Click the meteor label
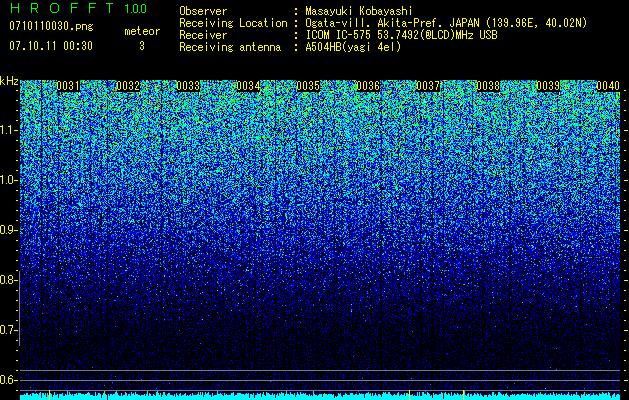The height and width of the screenshot is (400, 629). (x=142, y=31)
